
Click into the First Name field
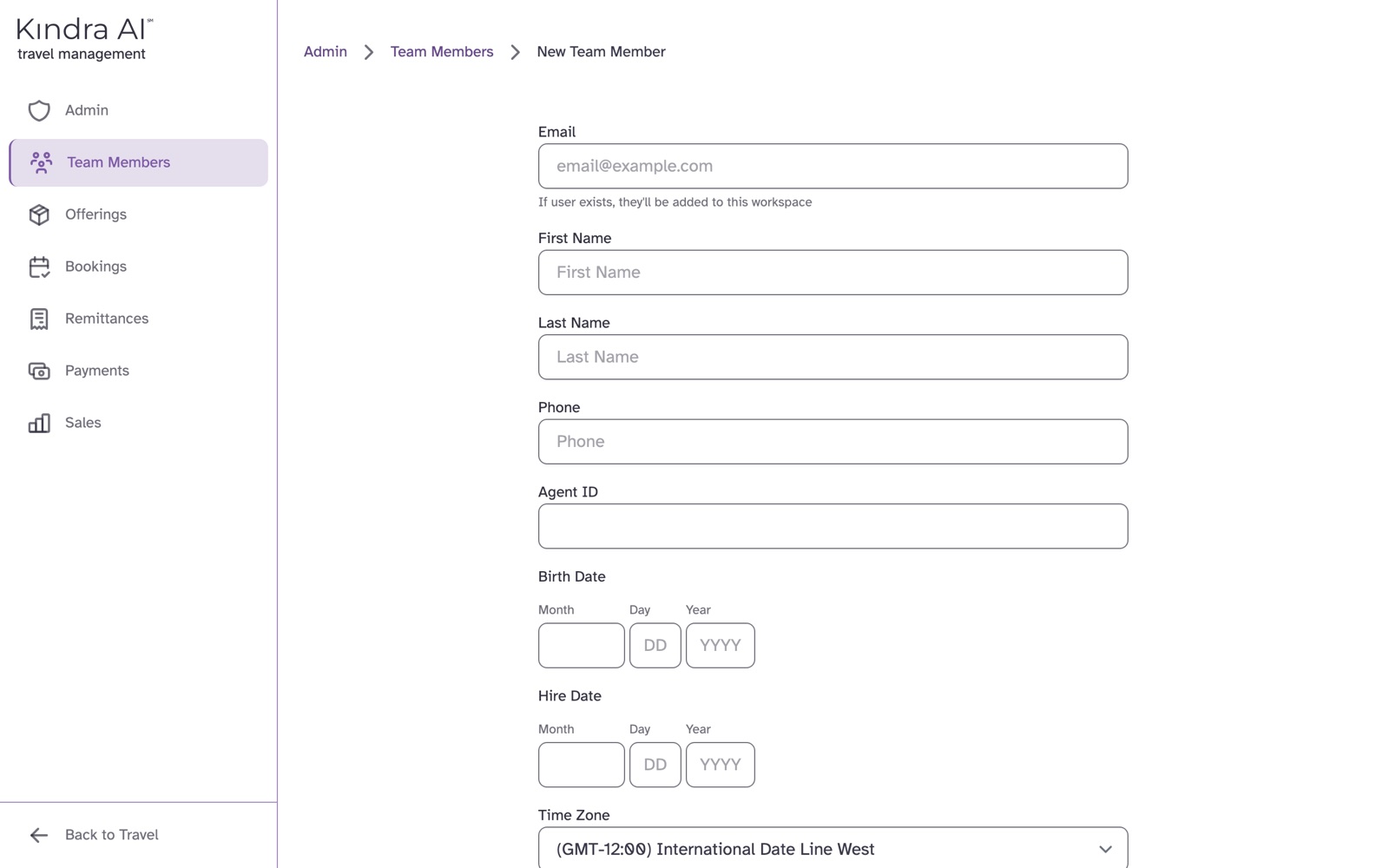(833, 273)
